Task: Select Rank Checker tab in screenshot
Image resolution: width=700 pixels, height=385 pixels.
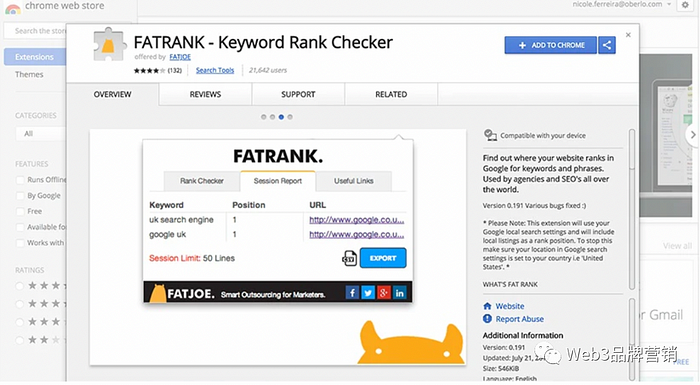Action: pyautogui.click(x=202, y=181)
